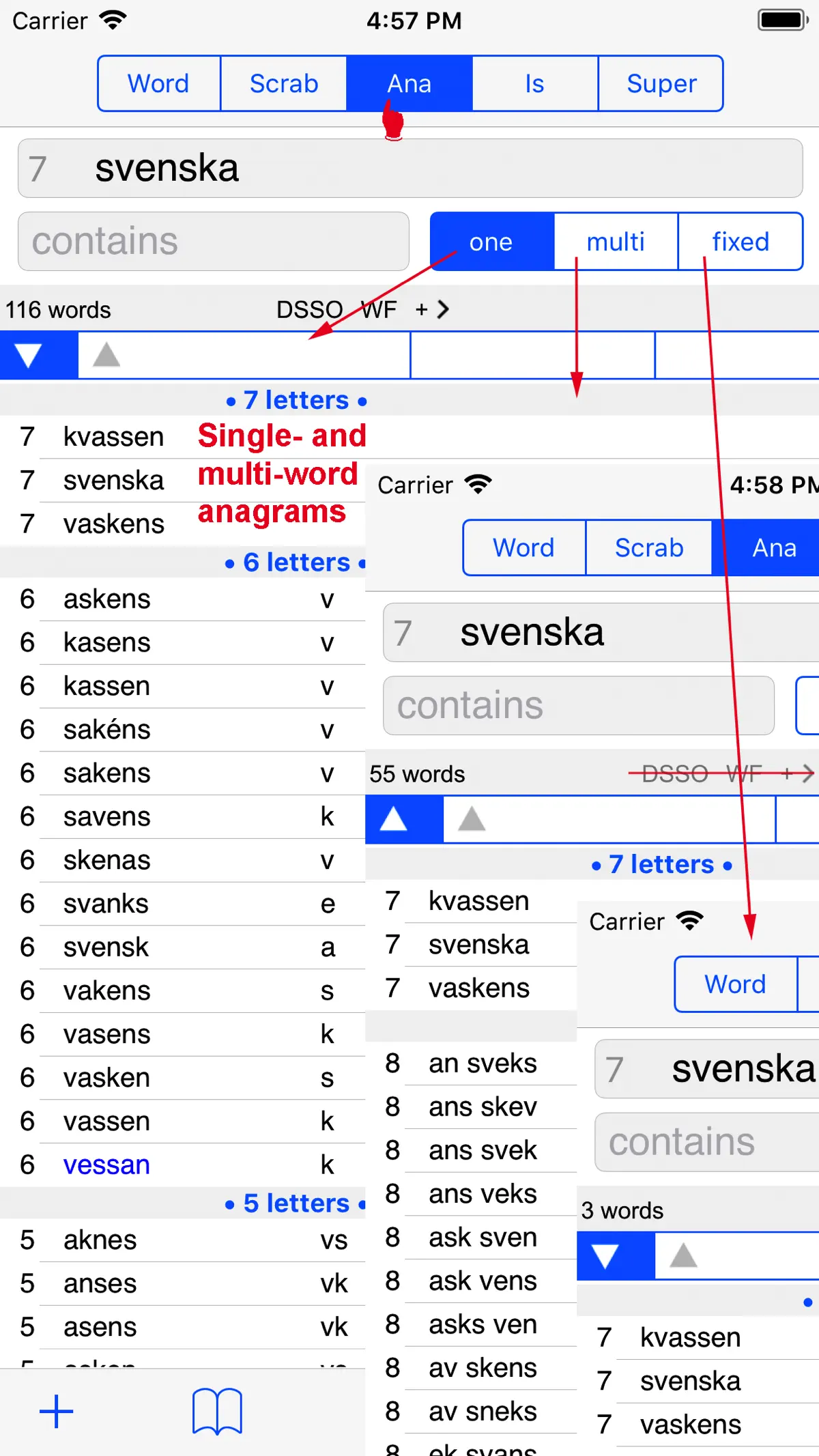Tap the down-triangle above the 3 words list
Viewport: 819px width, 1456px height.
605,1255
